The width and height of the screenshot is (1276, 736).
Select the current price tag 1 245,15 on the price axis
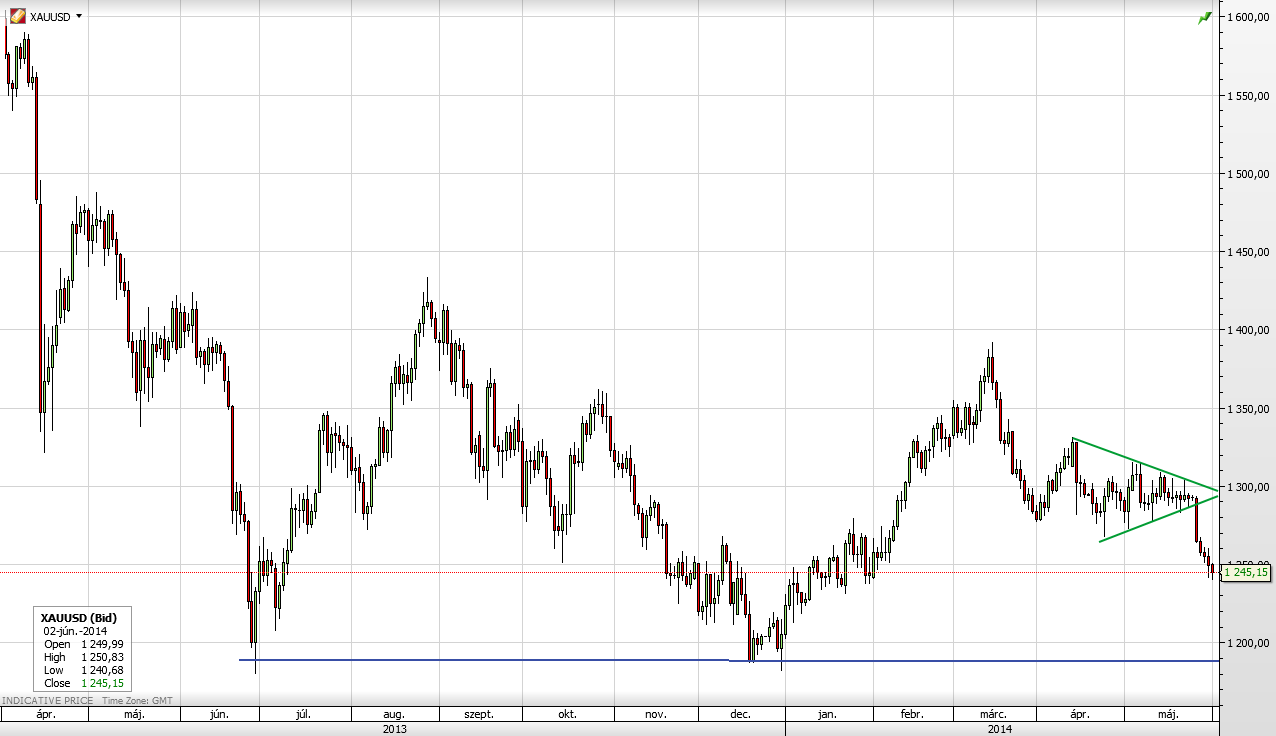(1245, 572)
